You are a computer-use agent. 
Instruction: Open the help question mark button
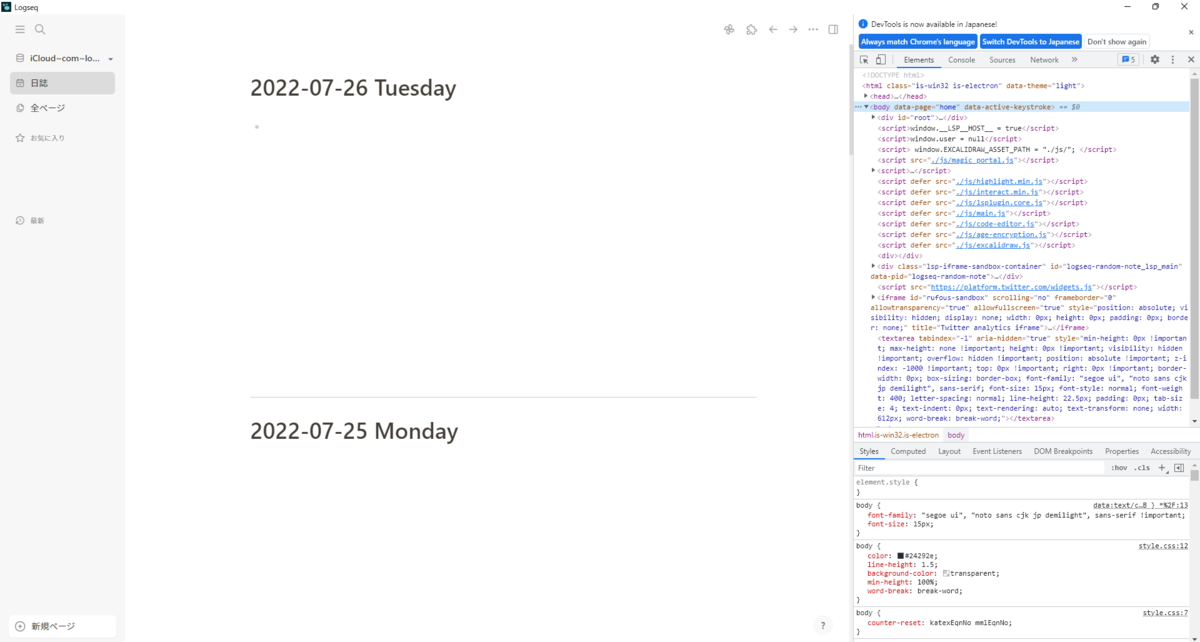point(823,626)
